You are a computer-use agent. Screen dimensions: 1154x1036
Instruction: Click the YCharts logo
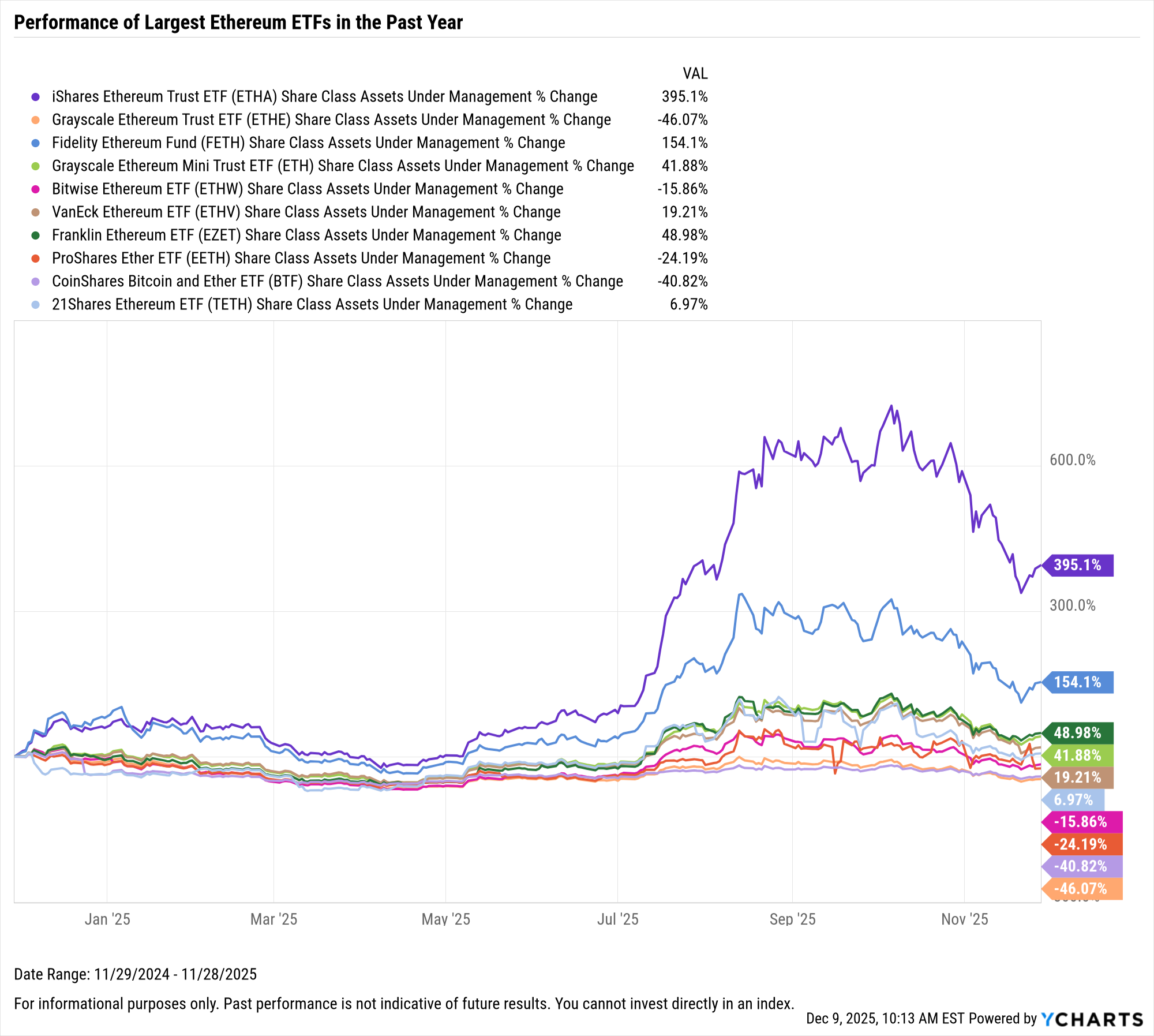1092,1019
